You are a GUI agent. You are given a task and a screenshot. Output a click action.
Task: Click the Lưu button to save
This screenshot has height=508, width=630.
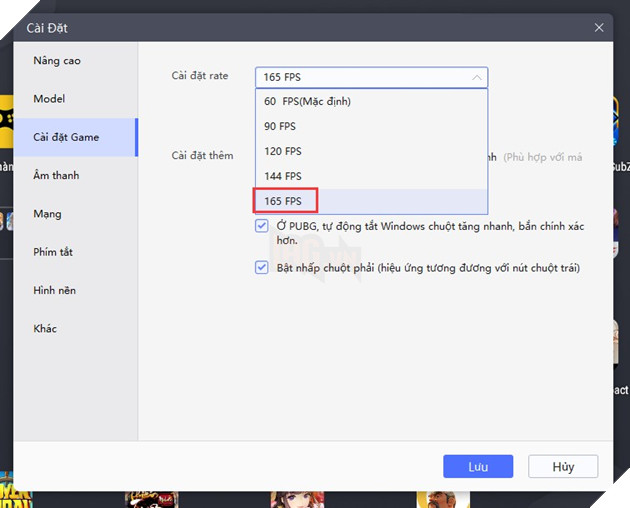coord(478,467)
